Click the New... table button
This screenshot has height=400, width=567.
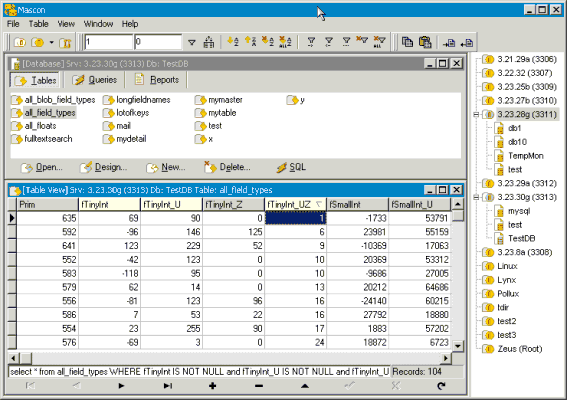coord(166,167)
